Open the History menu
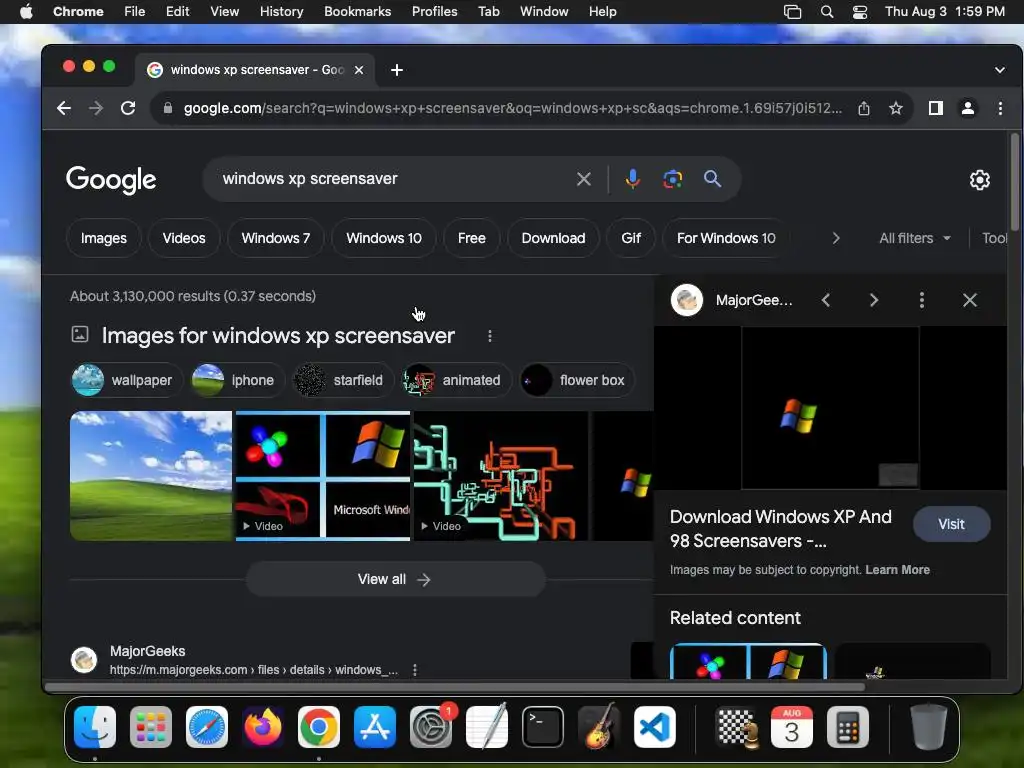This screenshot has width=1024, height=768. click(281, 12)
